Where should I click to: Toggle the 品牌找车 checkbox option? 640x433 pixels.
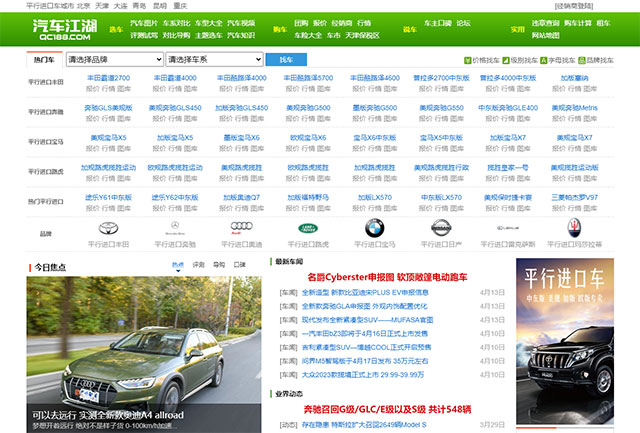pyautogui.click(x=580, y=61)
